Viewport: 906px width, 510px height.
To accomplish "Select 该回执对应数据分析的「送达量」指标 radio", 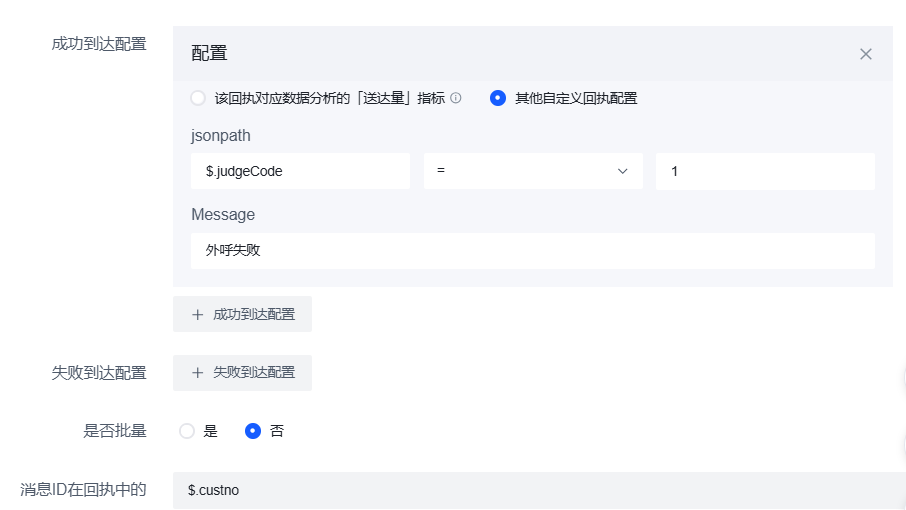I will tap(198, 98).
